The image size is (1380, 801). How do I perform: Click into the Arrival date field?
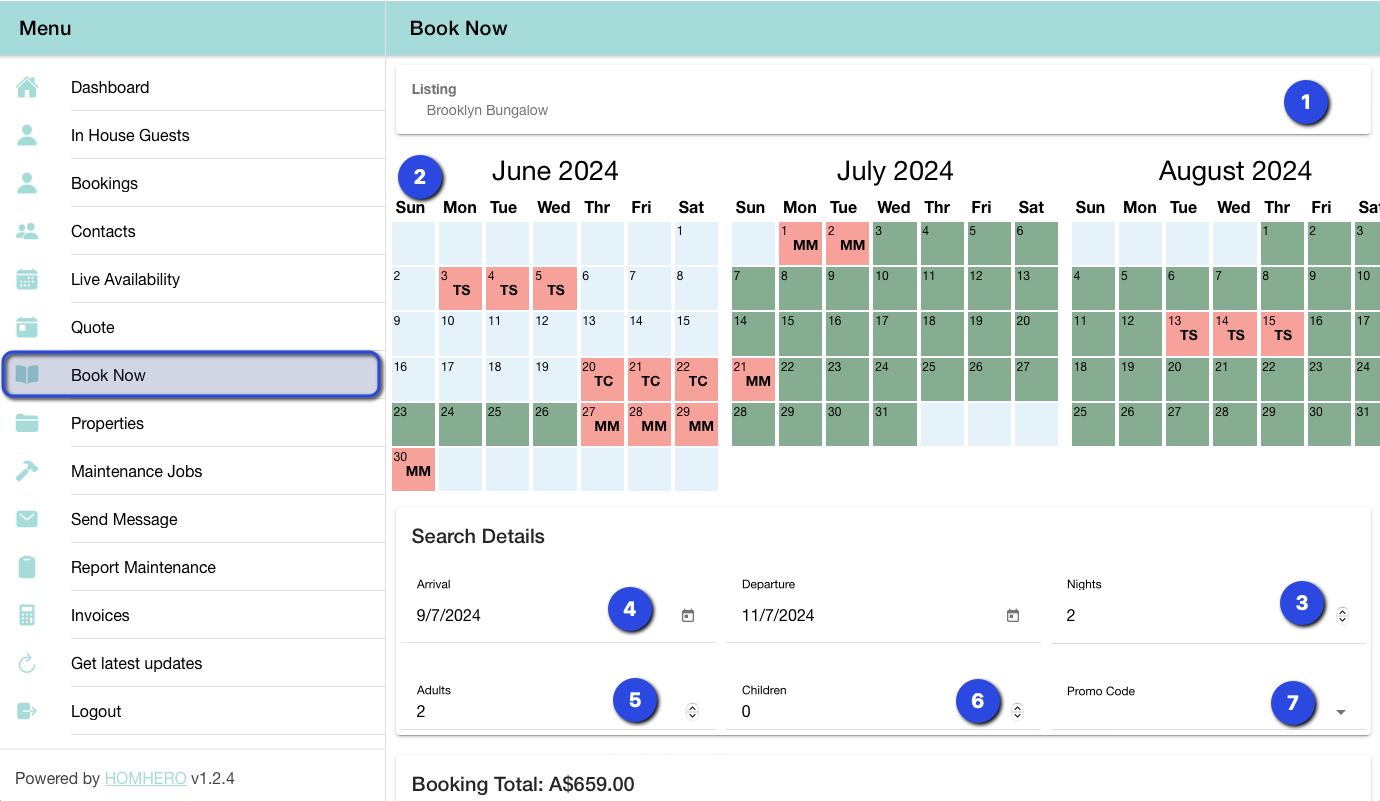500,616
